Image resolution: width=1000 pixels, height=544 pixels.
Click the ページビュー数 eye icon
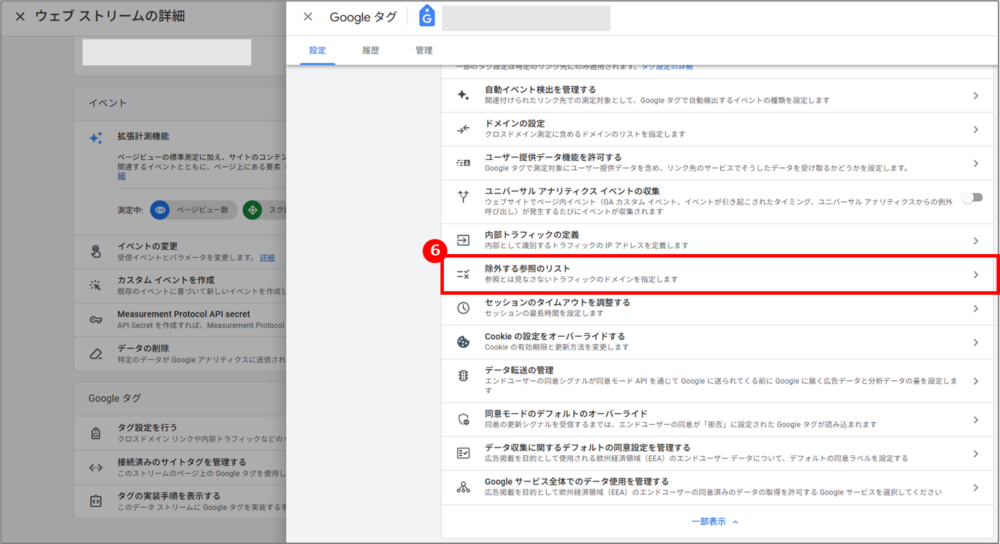(160, 210)
